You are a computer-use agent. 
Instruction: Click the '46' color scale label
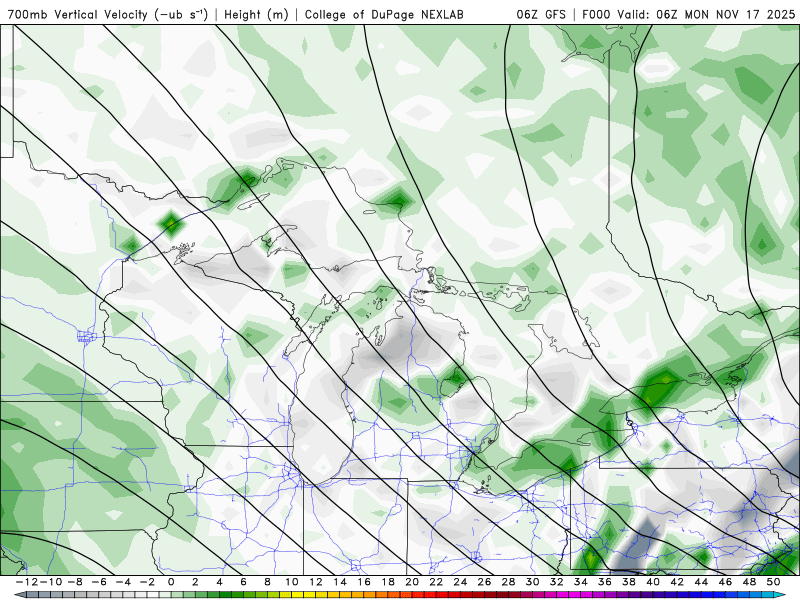click(x=725, y=582)
